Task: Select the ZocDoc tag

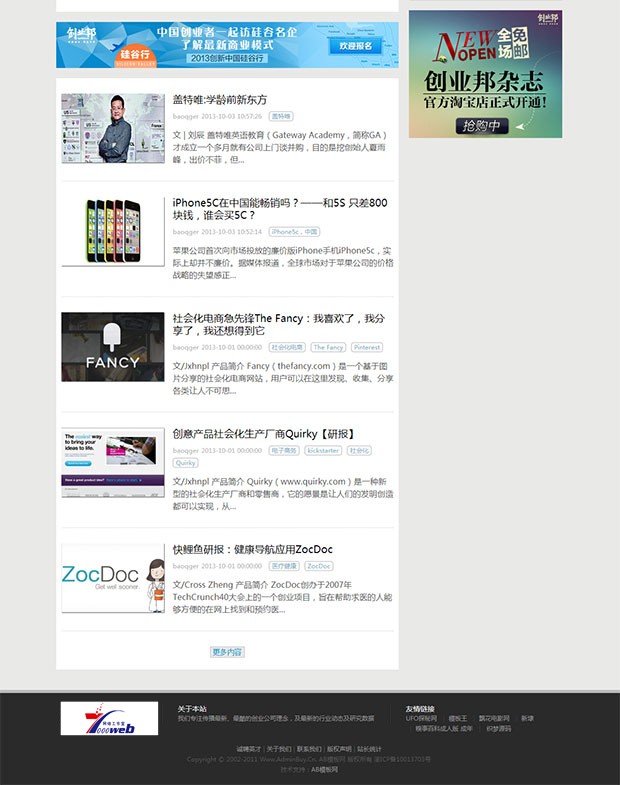Action: (x=319, y=566)
